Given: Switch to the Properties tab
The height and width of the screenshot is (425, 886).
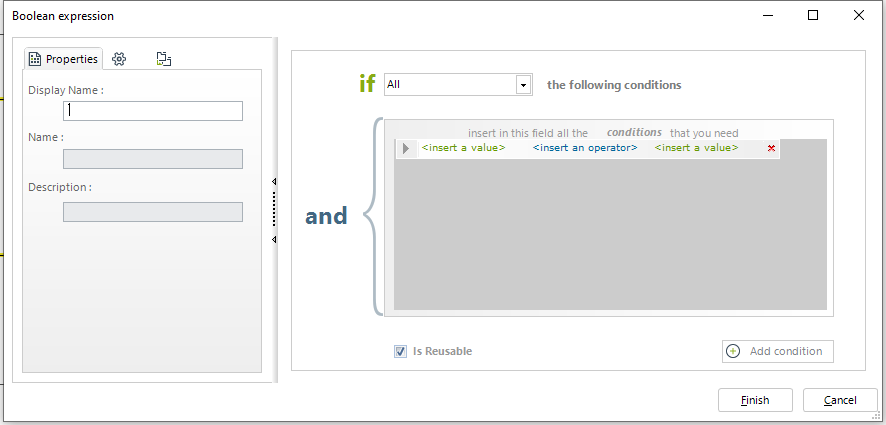Looking at the screenshot, I should point(63,59).
